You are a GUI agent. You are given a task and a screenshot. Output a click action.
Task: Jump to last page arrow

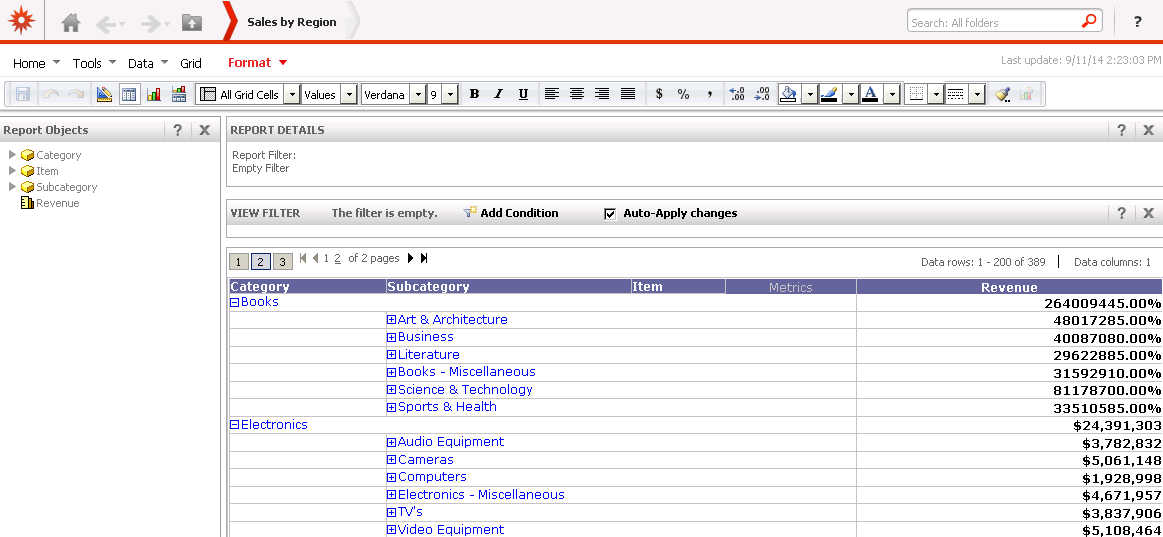424,258
